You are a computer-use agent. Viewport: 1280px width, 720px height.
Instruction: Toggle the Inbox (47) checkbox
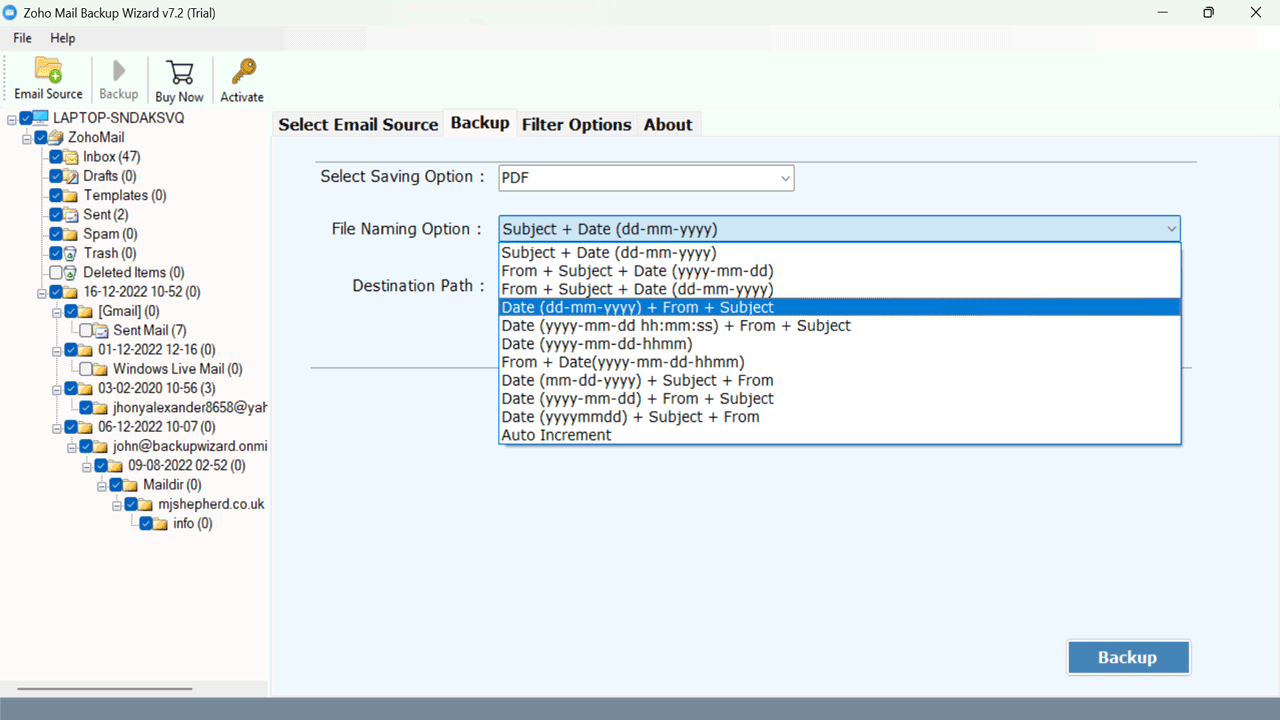[56, 157]
